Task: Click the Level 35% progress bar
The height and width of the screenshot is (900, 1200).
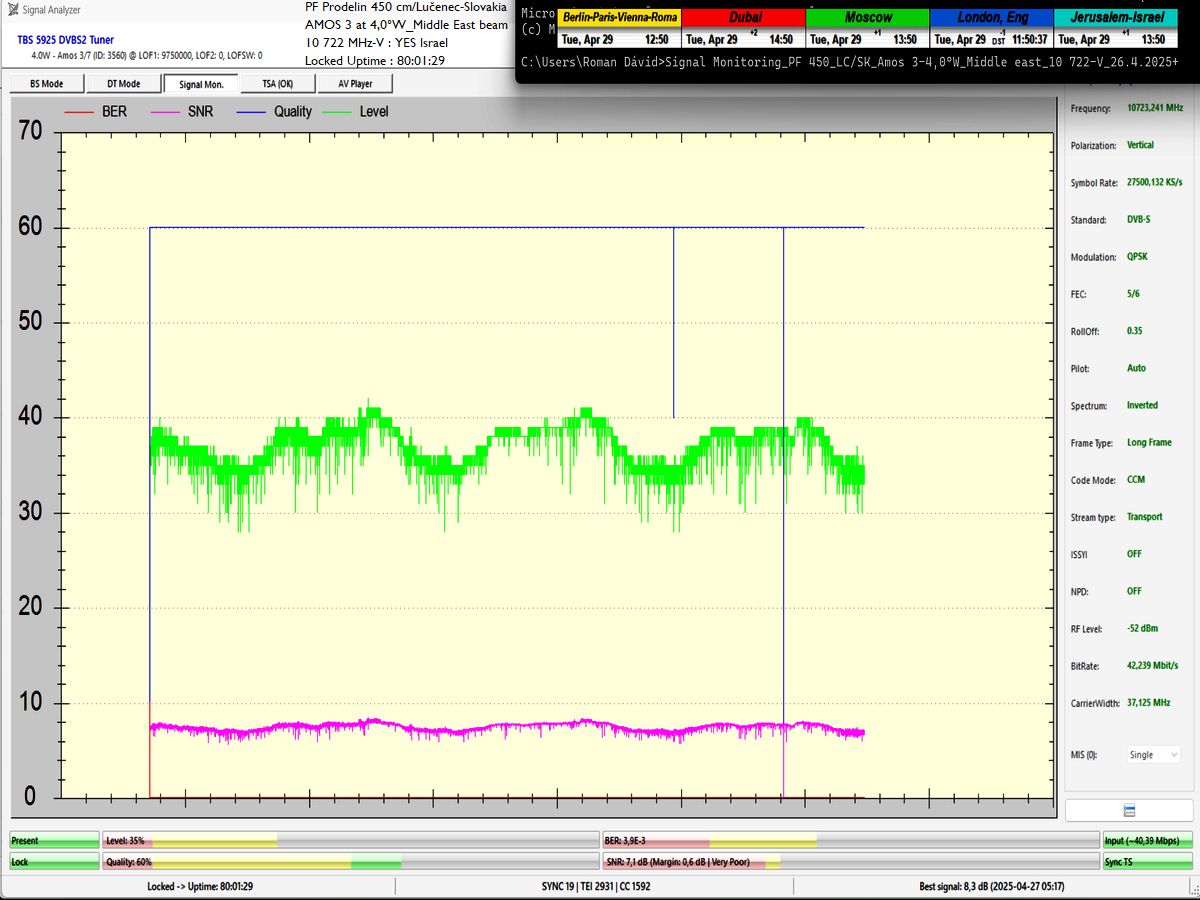Action: 350,841
